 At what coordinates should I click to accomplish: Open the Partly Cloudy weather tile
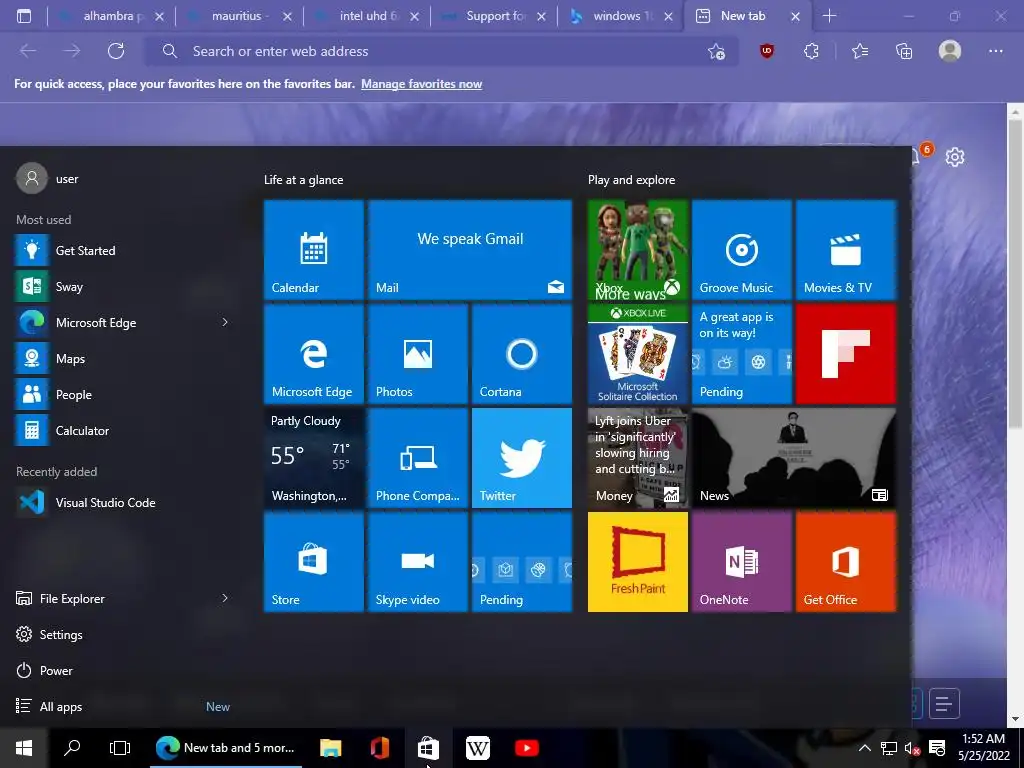point(313,458)
